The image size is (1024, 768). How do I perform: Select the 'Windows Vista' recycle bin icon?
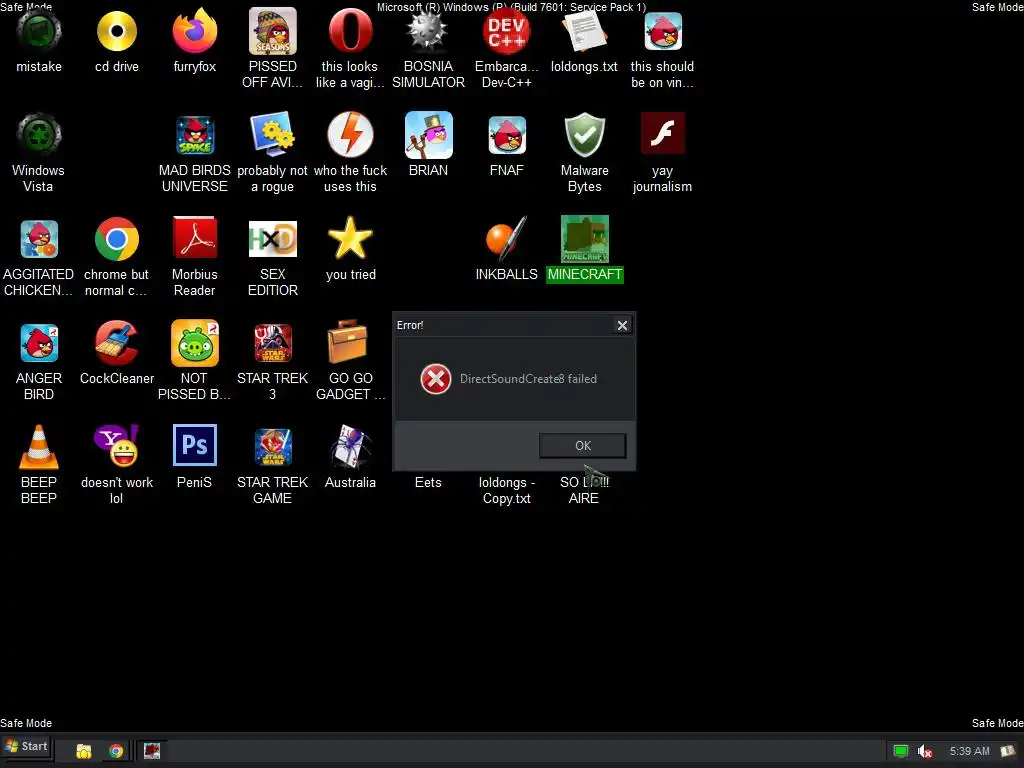[x=39, y=135]
